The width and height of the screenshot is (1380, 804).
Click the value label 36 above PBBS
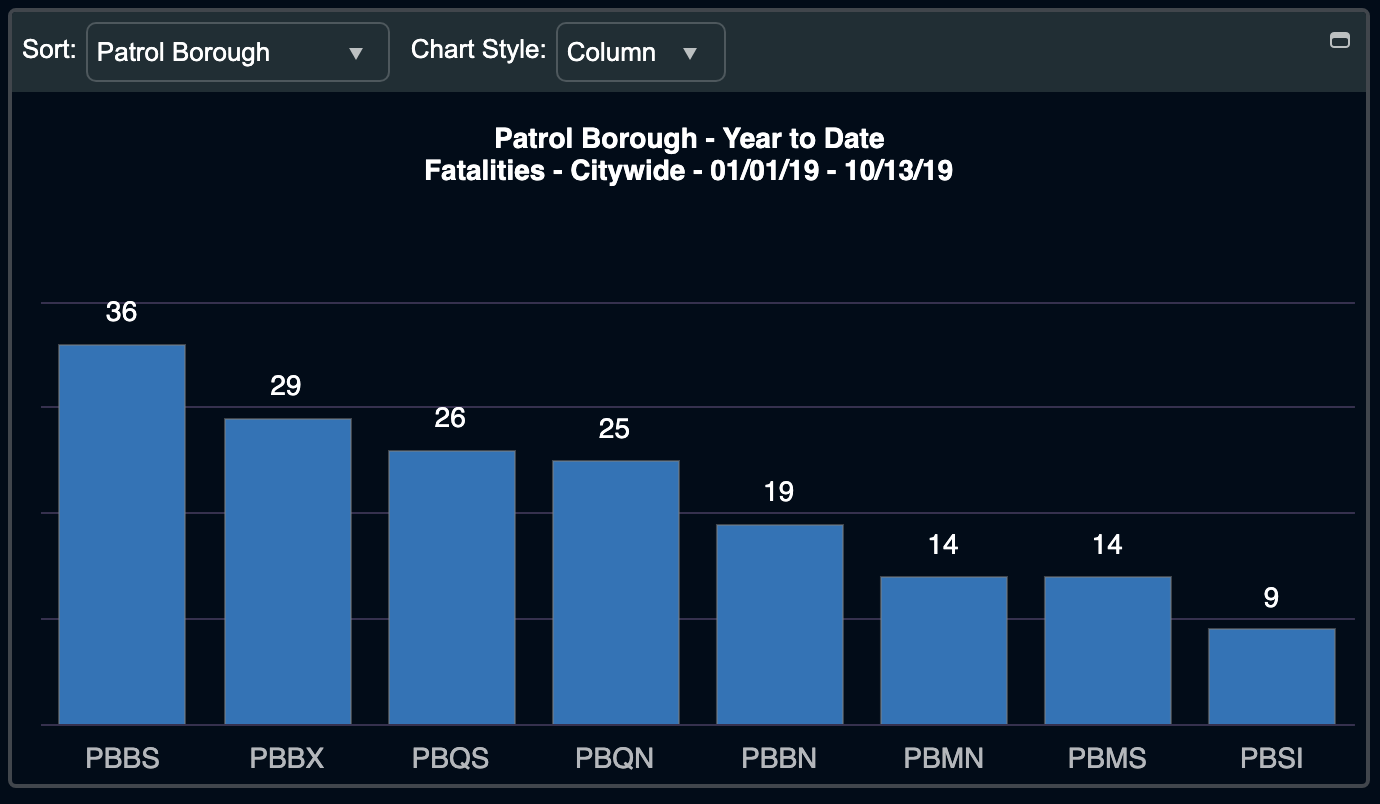click(x=122, y=312)
